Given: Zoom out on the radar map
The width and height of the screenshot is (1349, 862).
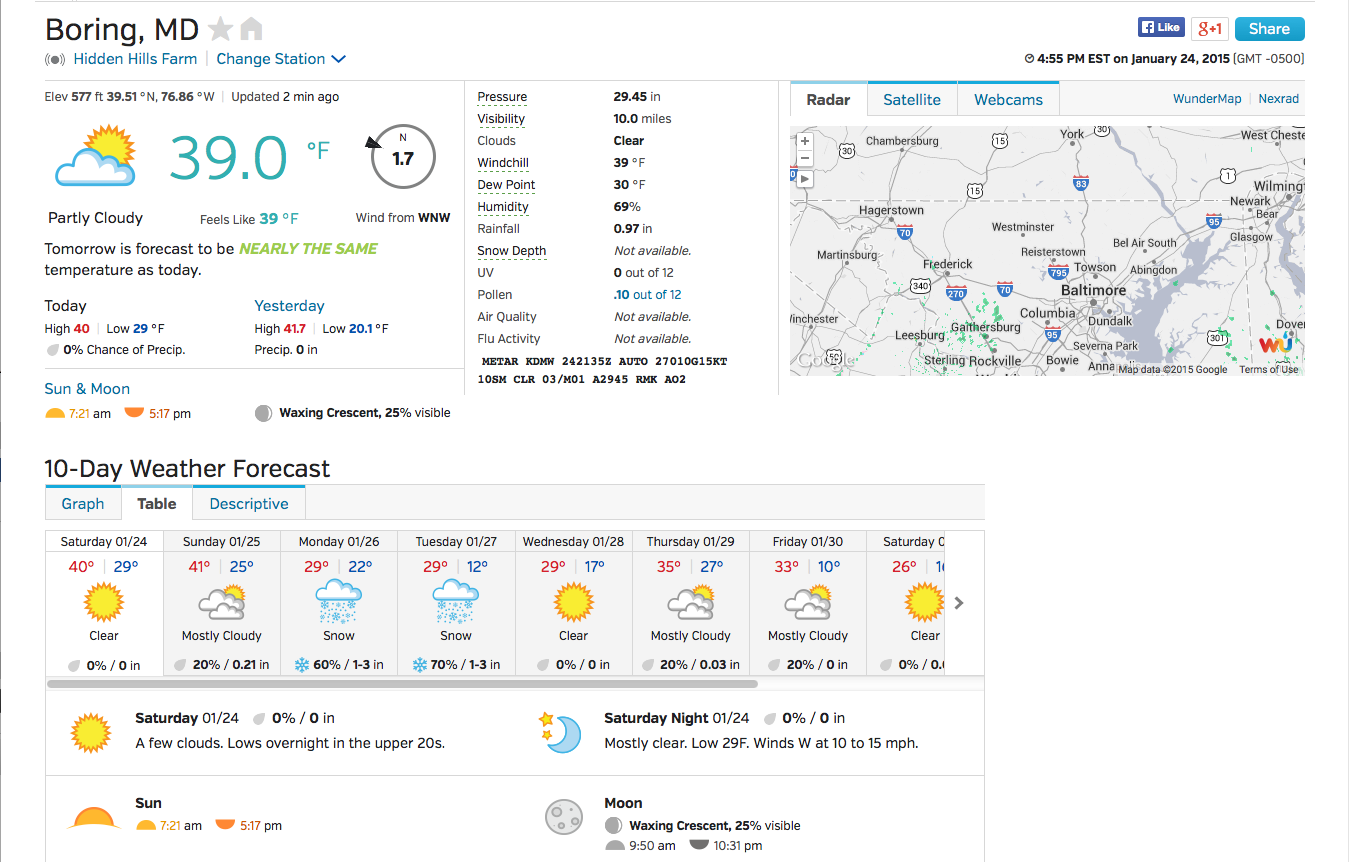Looking at the screenshot, I should [x=804, y=158].
